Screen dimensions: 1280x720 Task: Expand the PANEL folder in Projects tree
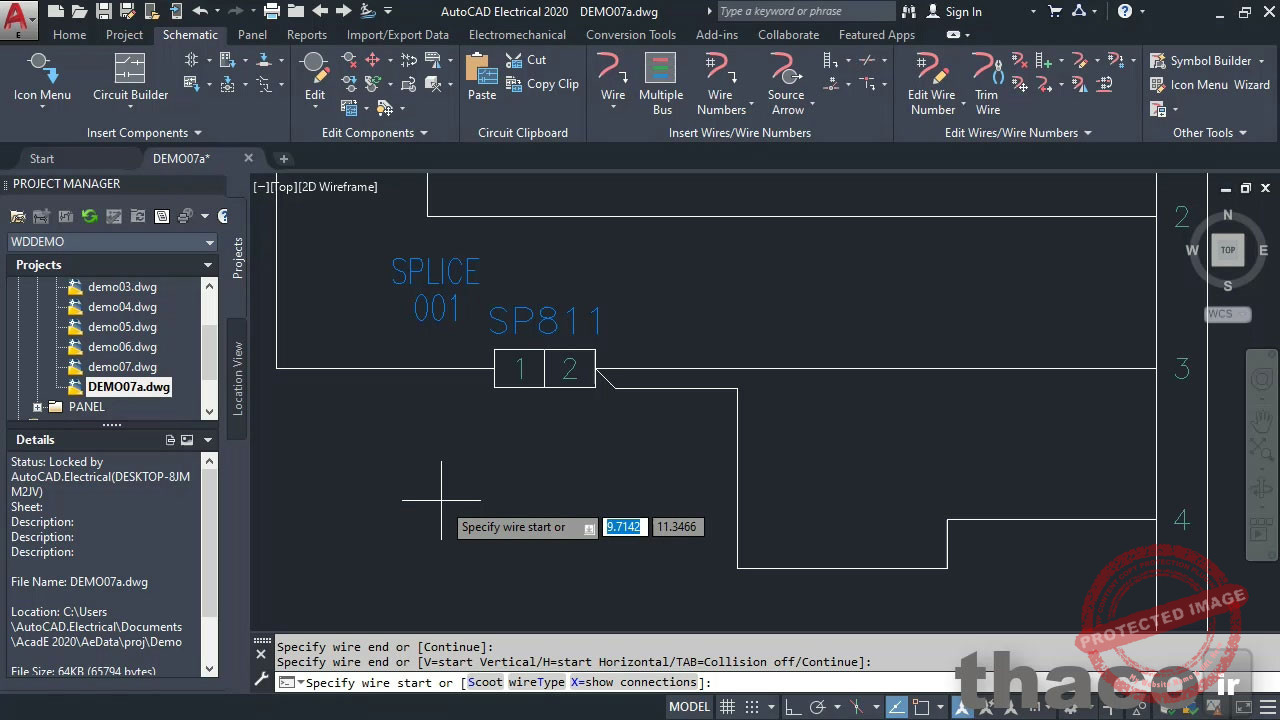pos(37,407)
